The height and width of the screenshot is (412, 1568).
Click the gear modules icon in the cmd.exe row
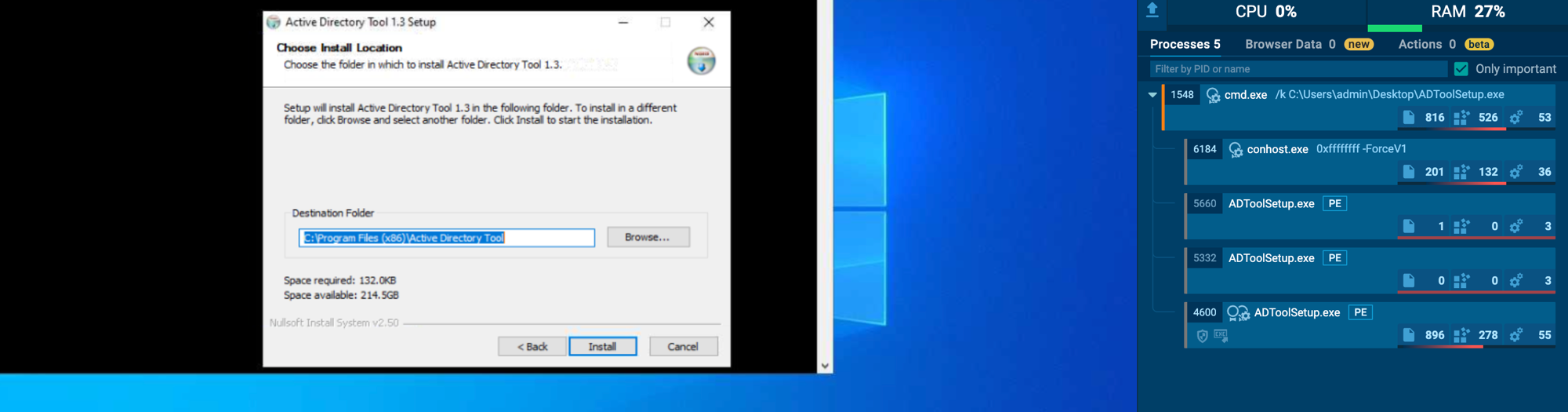1516,117
